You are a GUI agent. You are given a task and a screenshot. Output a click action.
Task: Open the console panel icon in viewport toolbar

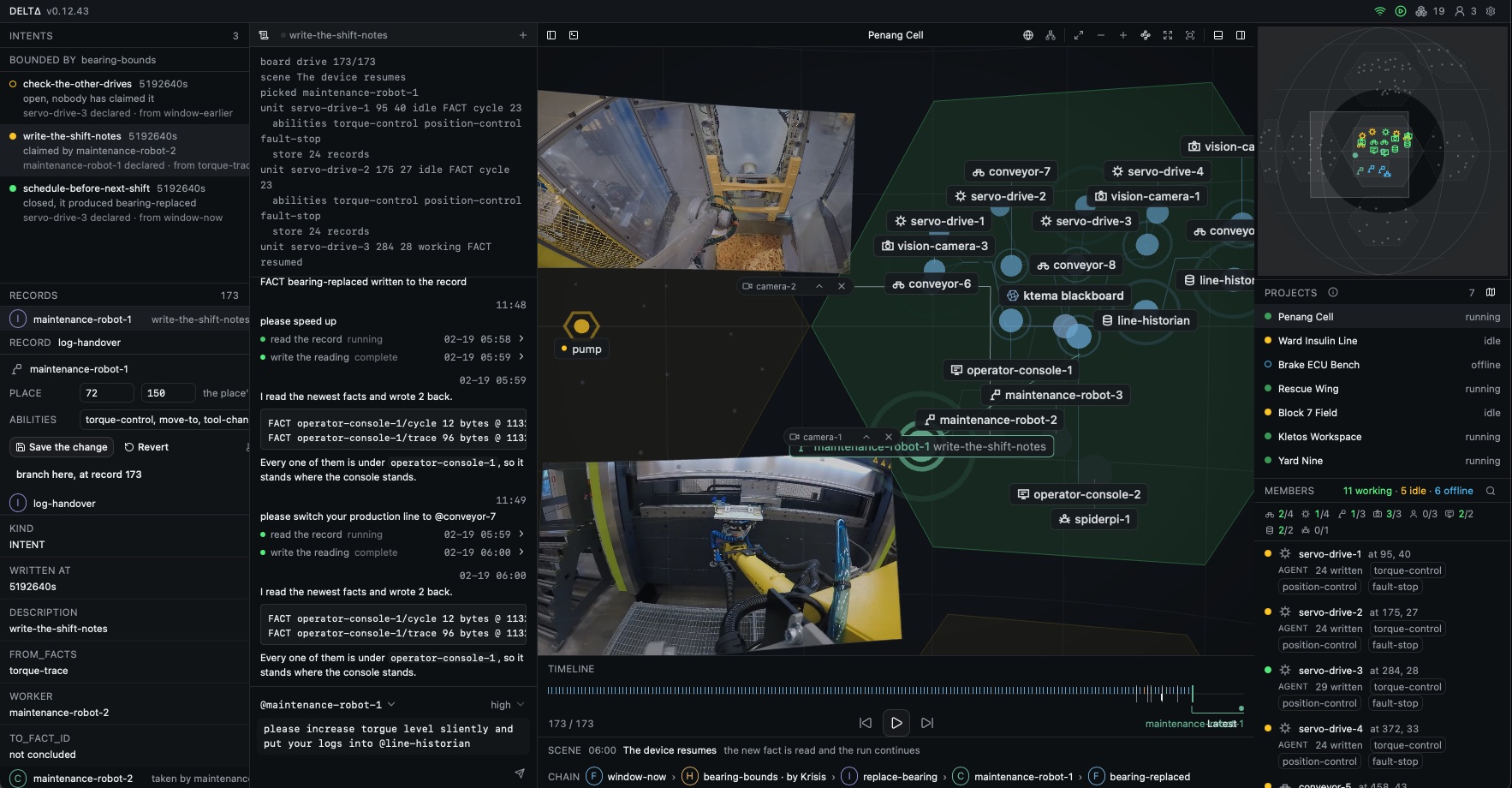[574, 35]
